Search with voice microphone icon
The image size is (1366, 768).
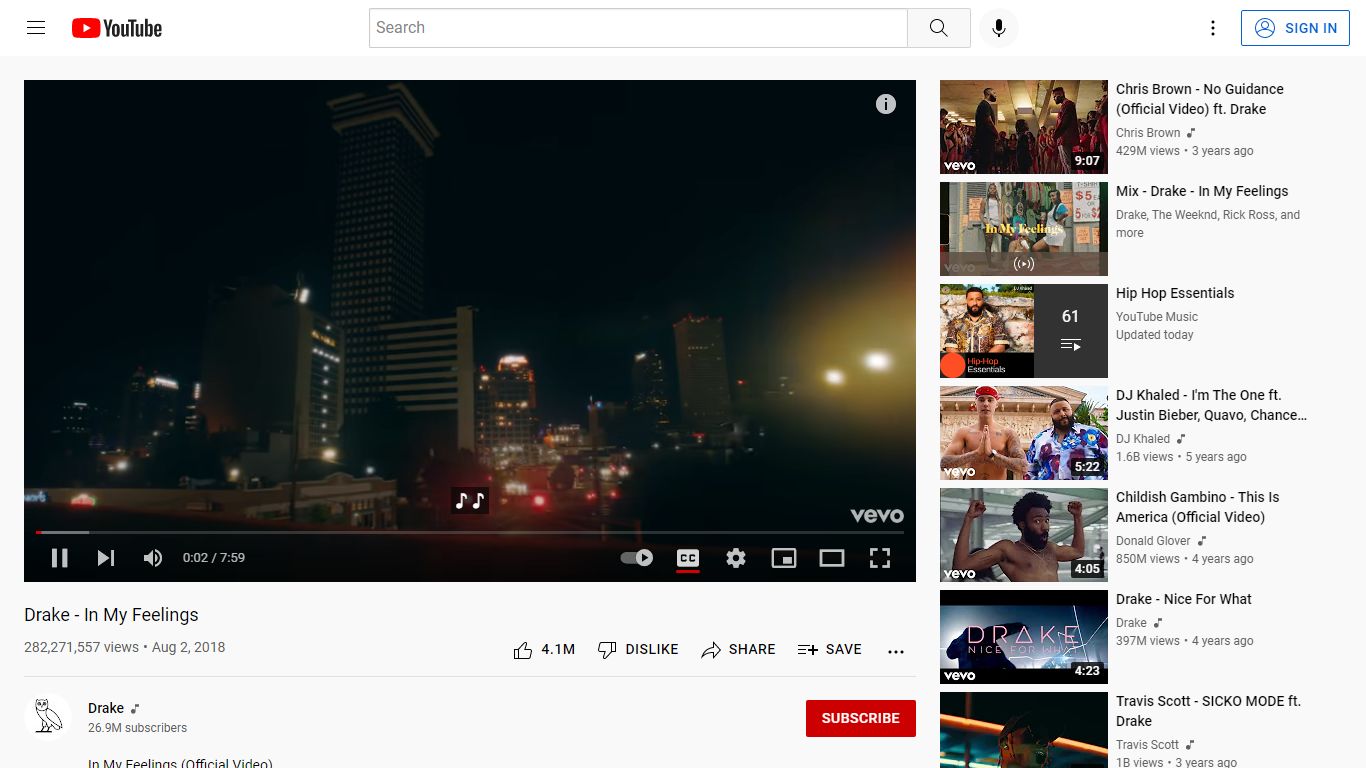[998, 28]
